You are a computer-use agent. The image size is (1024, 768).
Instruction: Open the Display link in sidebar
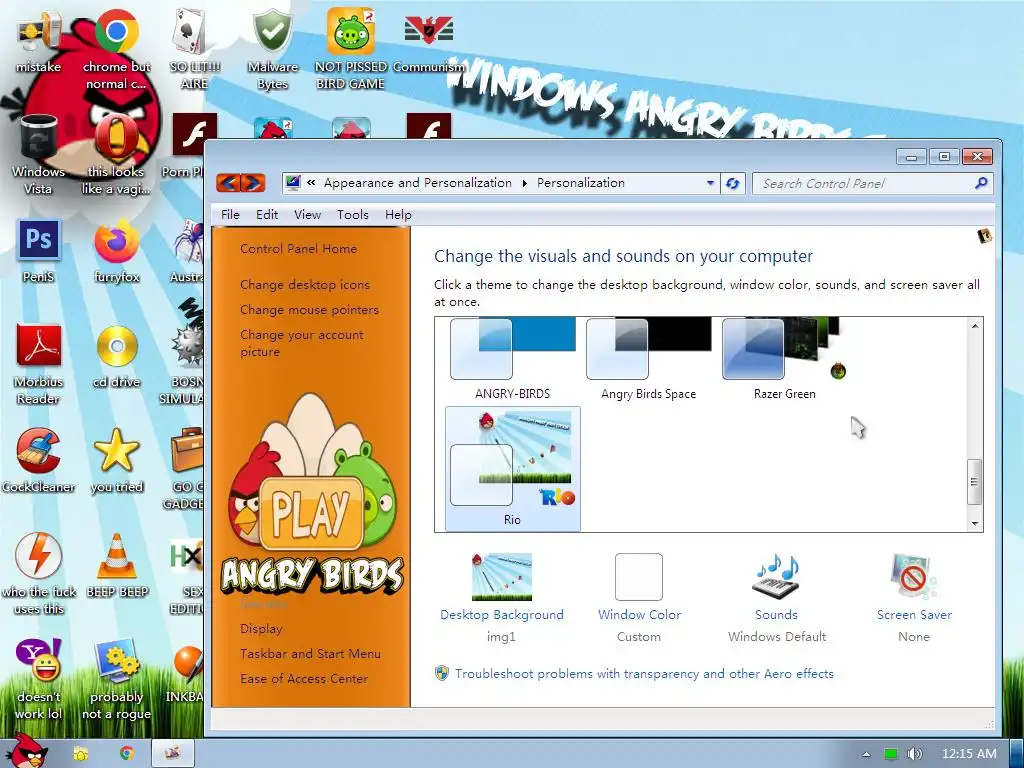click(261, 629)
